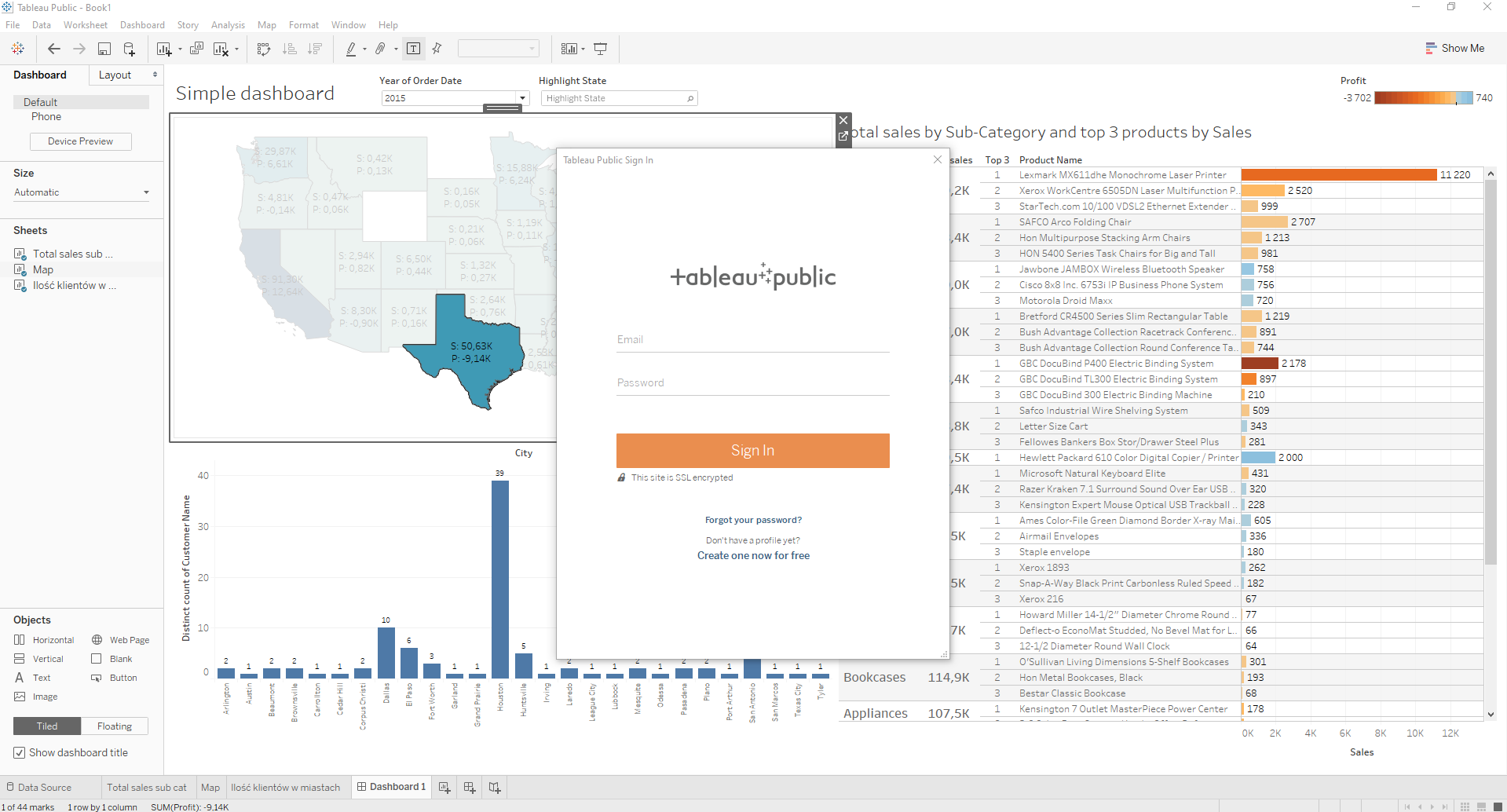Viewport: 1507px width, 812px height.
Task: Switch objects to Floating mode
Action: (115, 726)
